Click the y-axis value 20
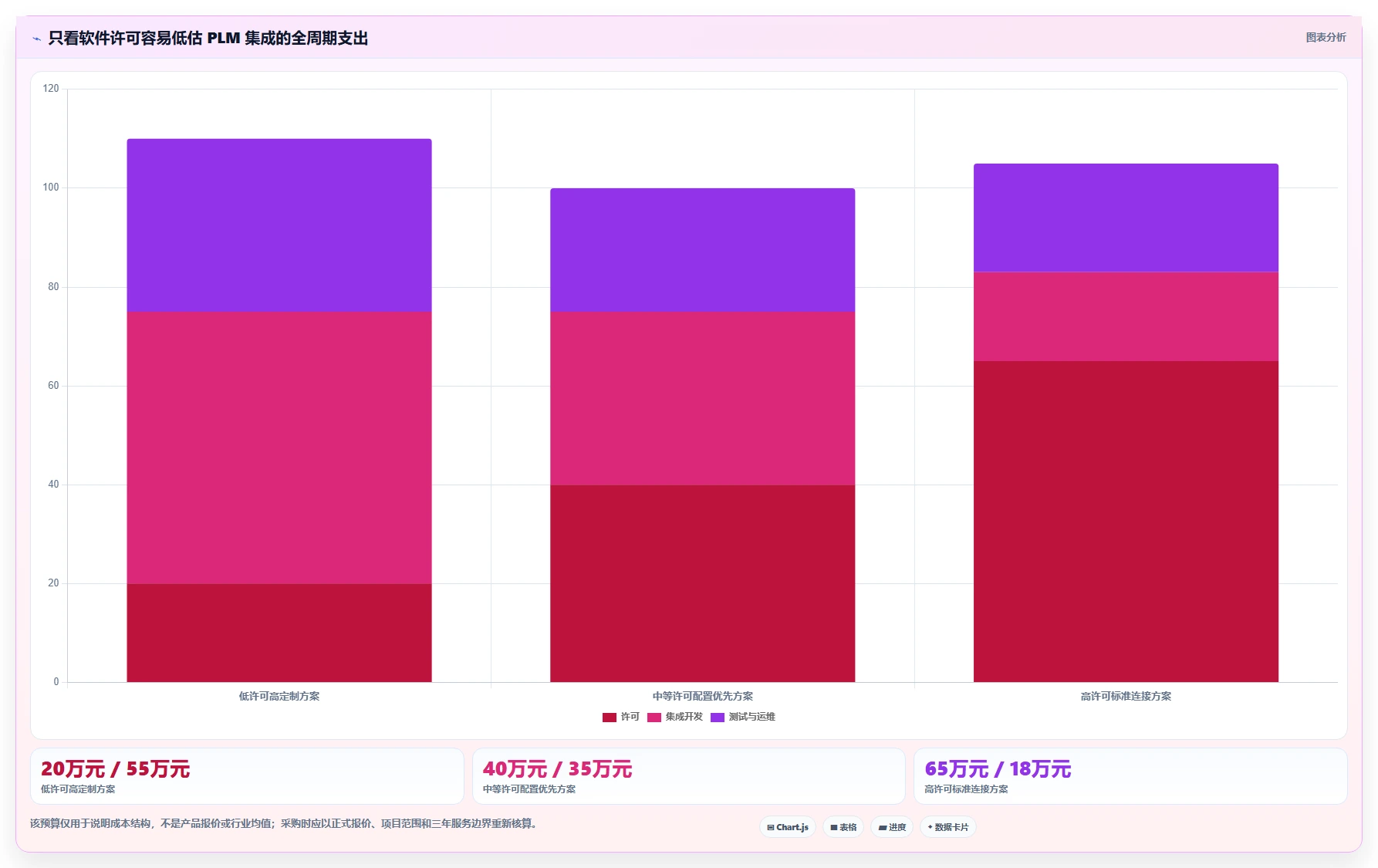 pos(53,583)
